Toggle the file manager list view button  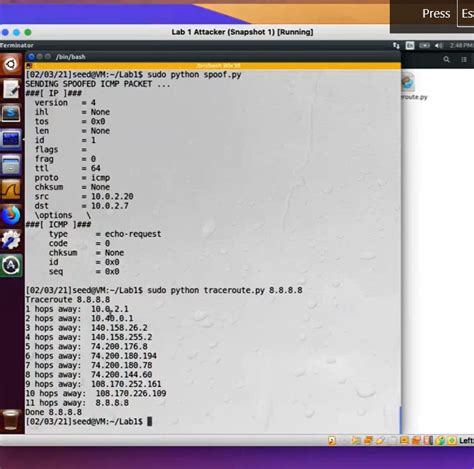click(x=464, y=59)
